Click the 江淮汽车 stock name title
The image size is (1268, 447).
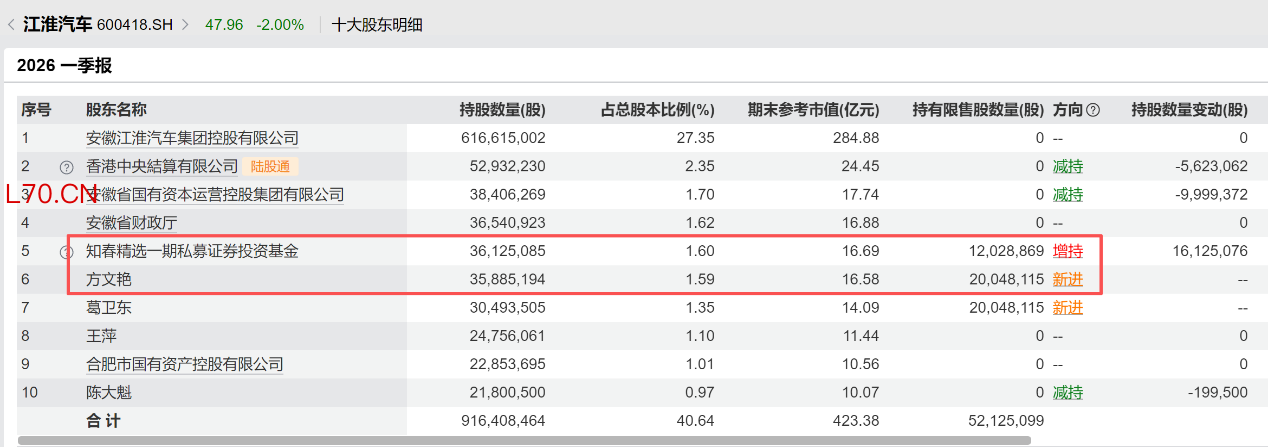[57, 25]
